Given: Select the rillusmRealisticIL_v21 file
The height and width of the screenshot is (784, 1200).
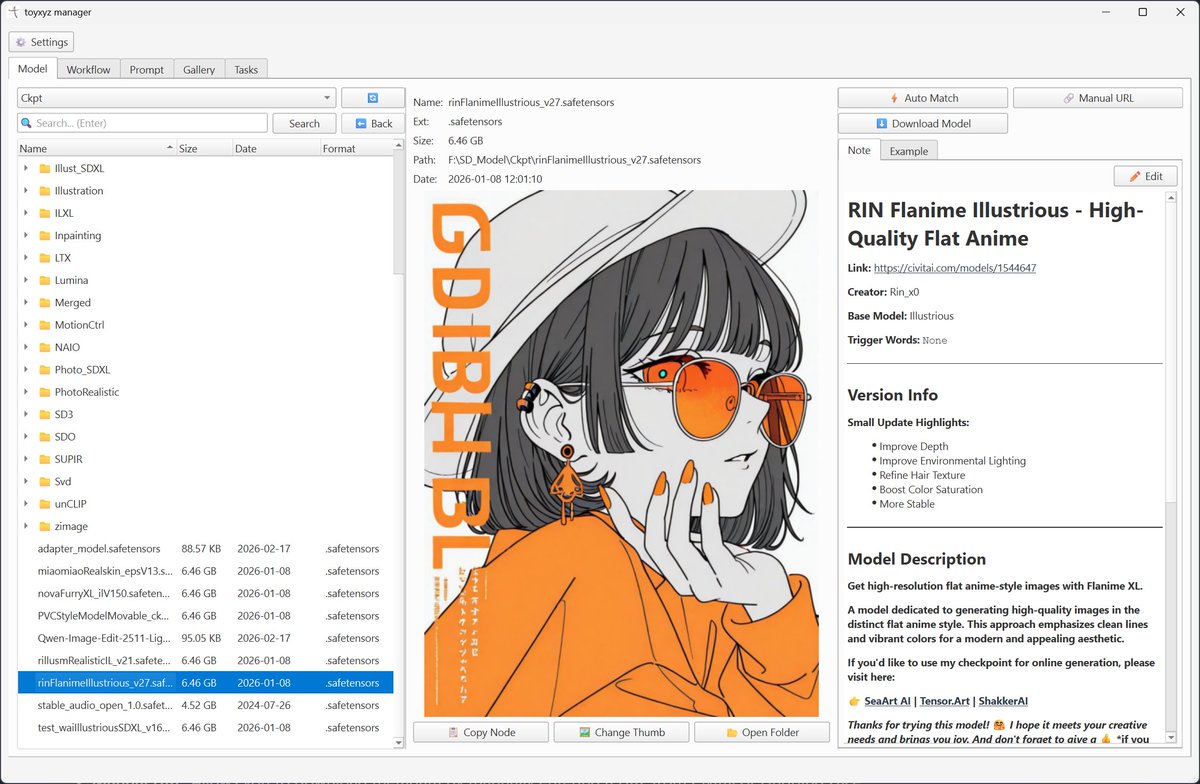Looking at the screenshot, I should [x=205, y=661].
